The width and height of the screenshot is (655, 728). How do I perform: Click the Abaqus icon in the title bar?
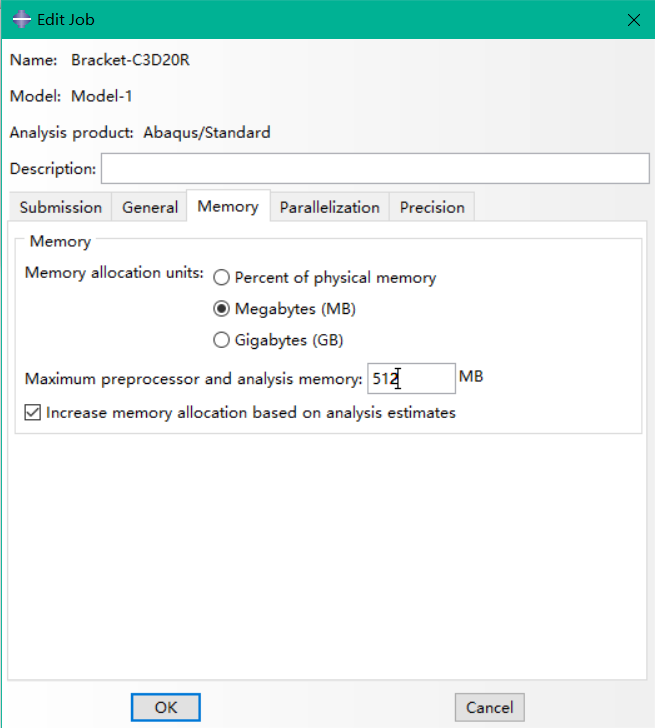click(x=21, y=20)
